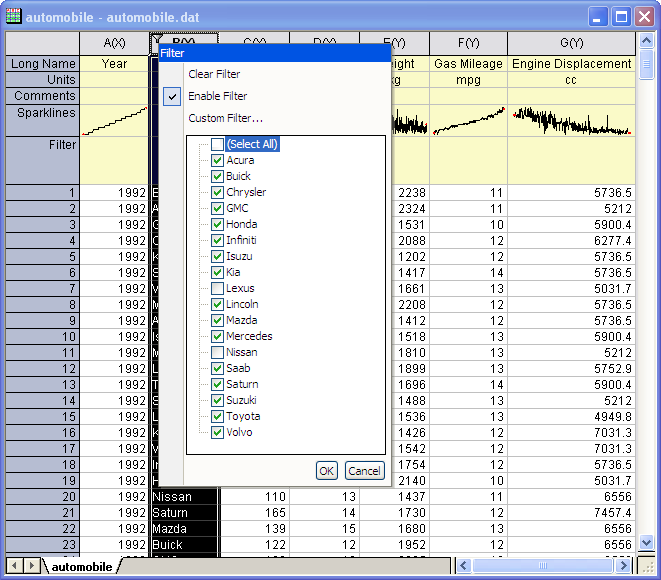Image resolution: width=661 pixels, height=580 pixels.
Task: Click the Gas Mileage long name cell
Action: (x=468, y=64)
